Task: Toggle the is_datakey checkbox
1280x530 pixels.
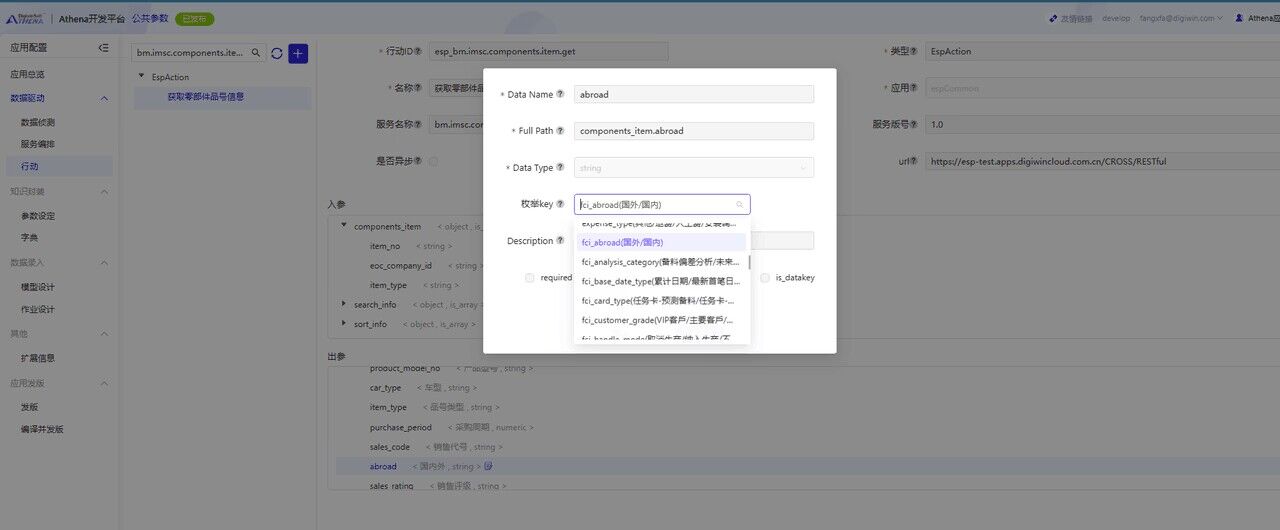Action: point(765,278)
